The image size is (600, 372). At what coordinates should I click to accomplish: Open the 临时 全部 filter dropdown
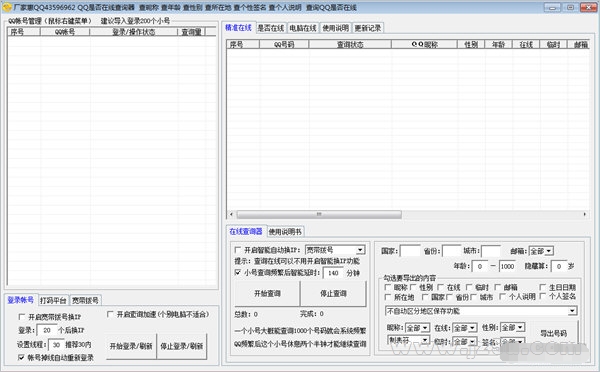point(465,341)
